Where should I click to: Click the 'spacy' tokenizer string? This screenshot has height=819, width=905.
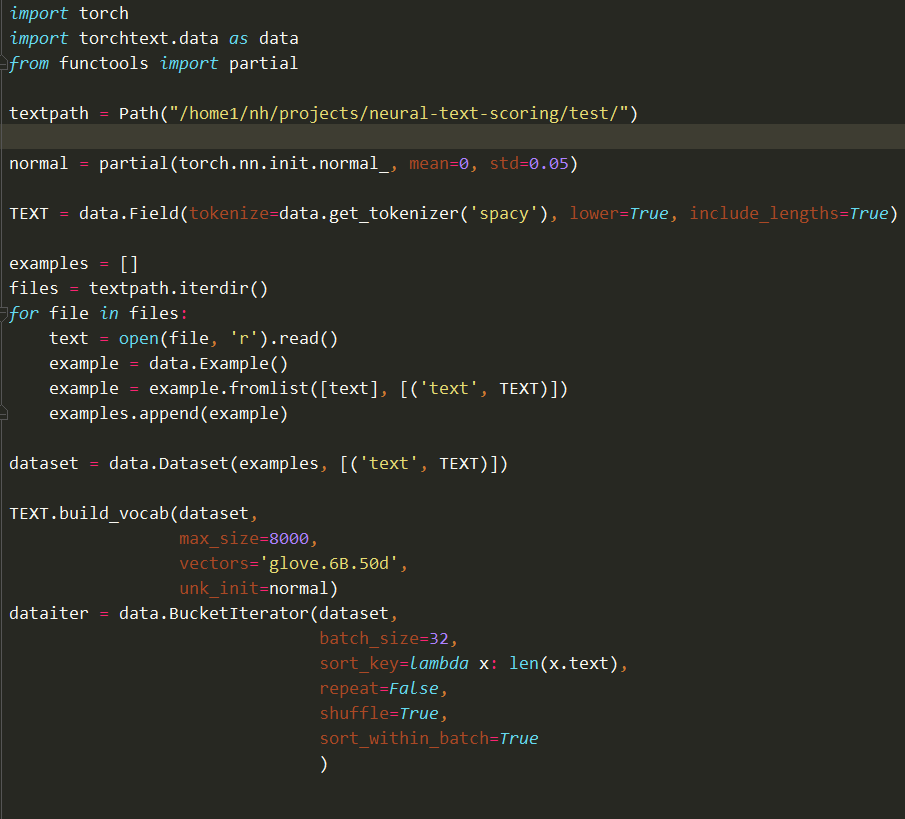(503, 213)
